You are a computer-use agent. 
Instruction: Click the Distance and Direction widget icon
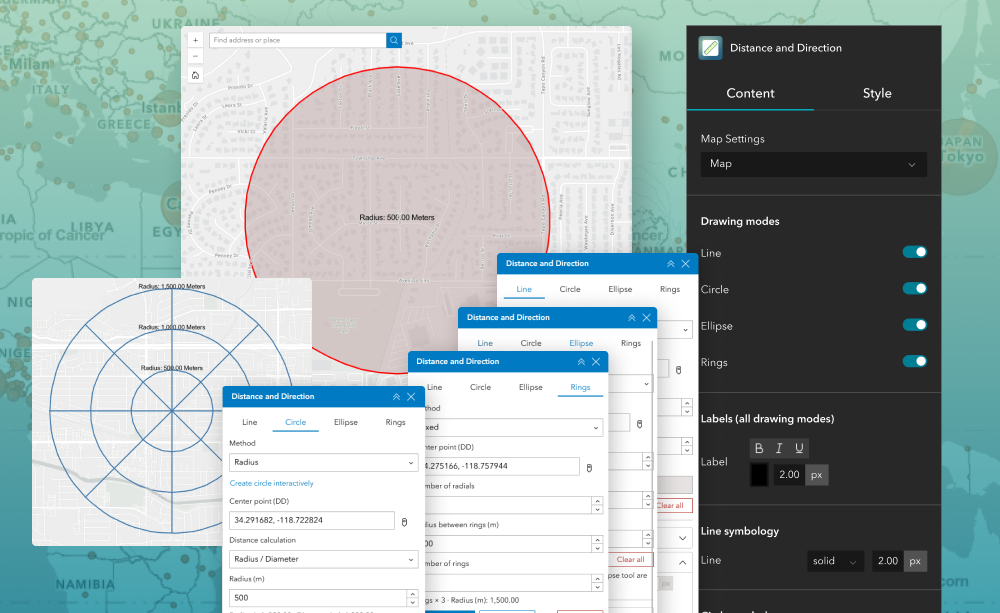[710, 48]
